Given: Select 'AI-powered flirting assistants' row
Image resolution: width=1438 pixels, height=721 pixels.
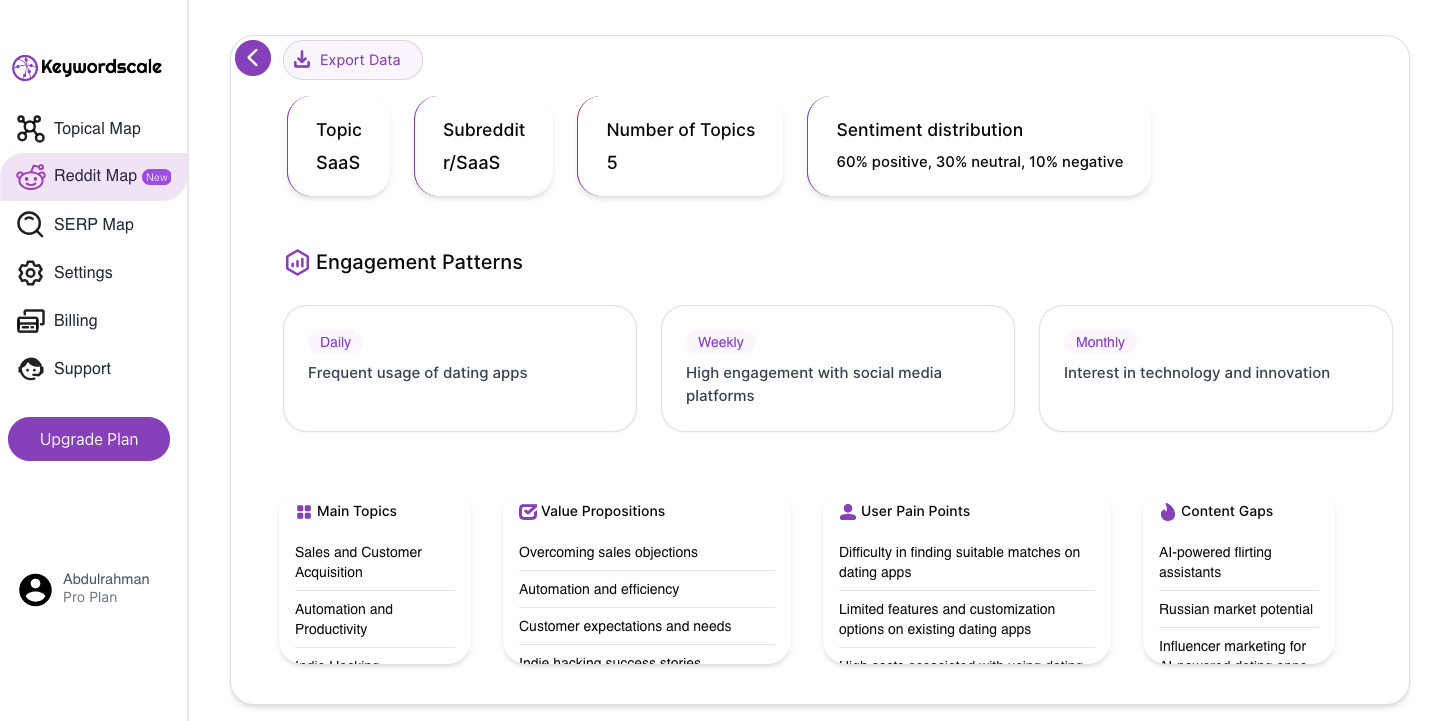Looking at the screenshot, I should click(x=1239, y=562).
